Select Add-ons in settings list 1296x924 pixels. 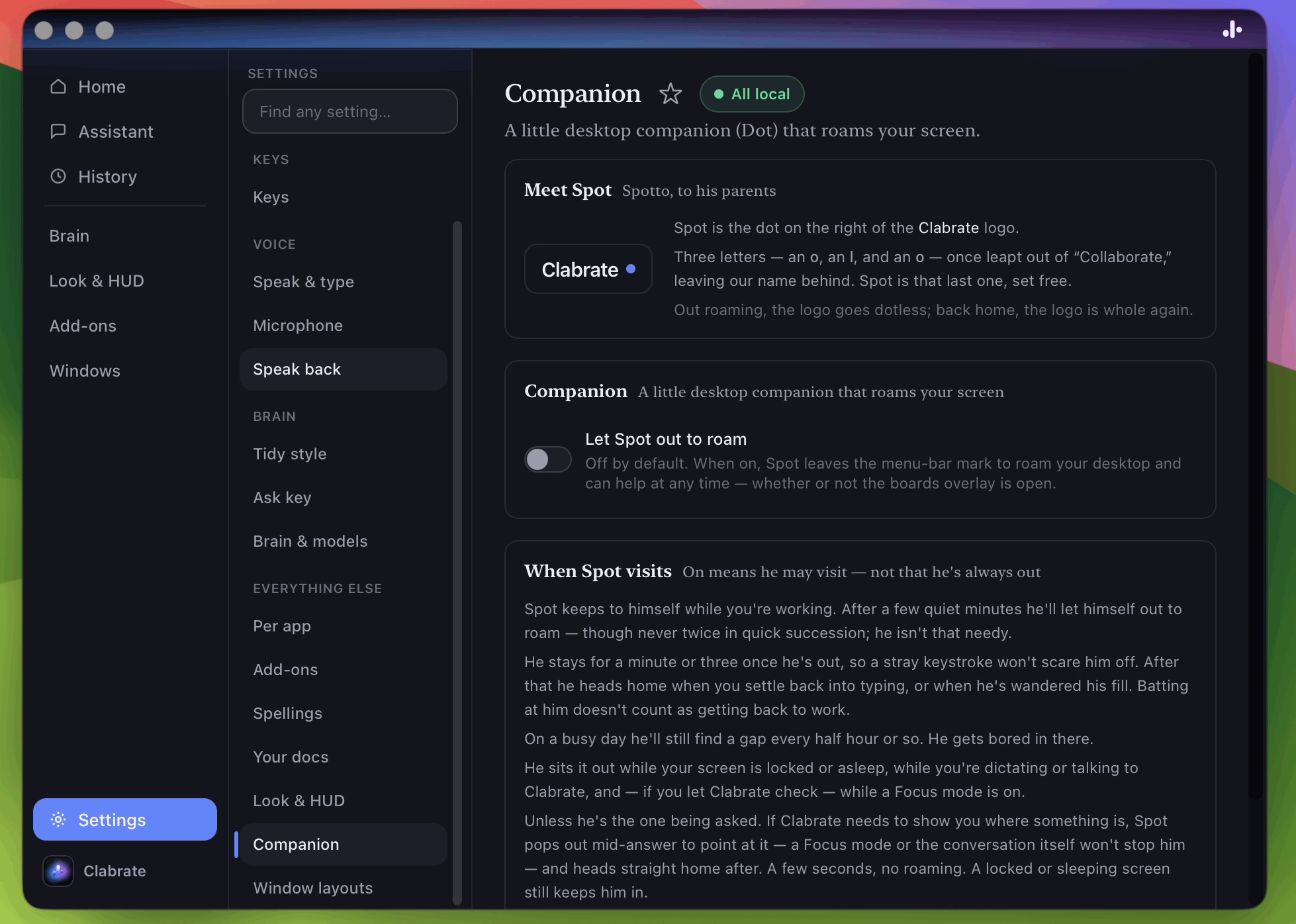[x=344, y=670]
